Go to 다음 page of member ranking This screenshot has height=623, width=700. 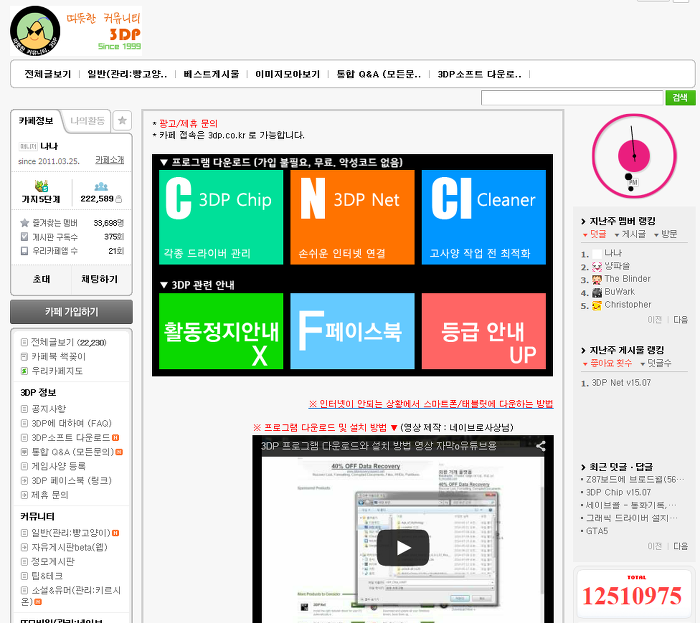[680, 320]
